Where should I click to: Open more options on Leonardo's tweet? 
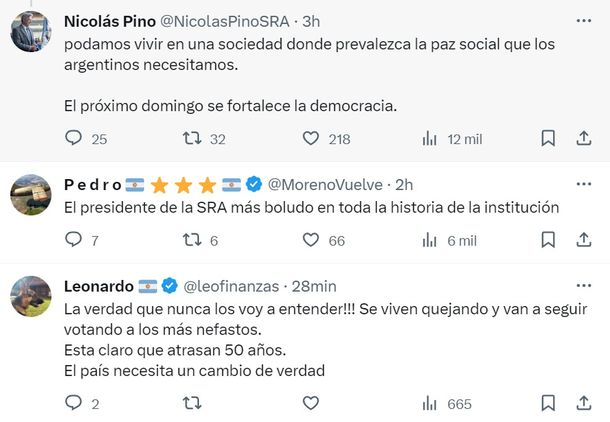[584, 285]
